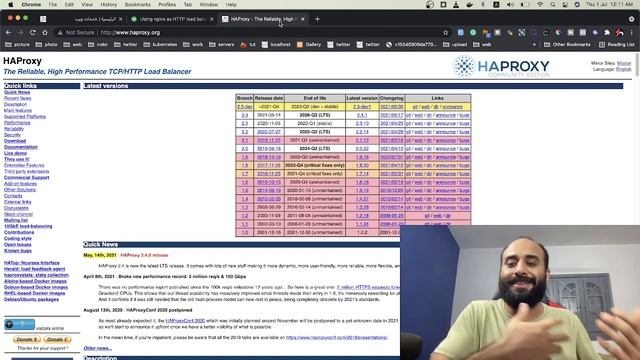Open the 2.5-dev branch link
640x360 pixels.
244,107
